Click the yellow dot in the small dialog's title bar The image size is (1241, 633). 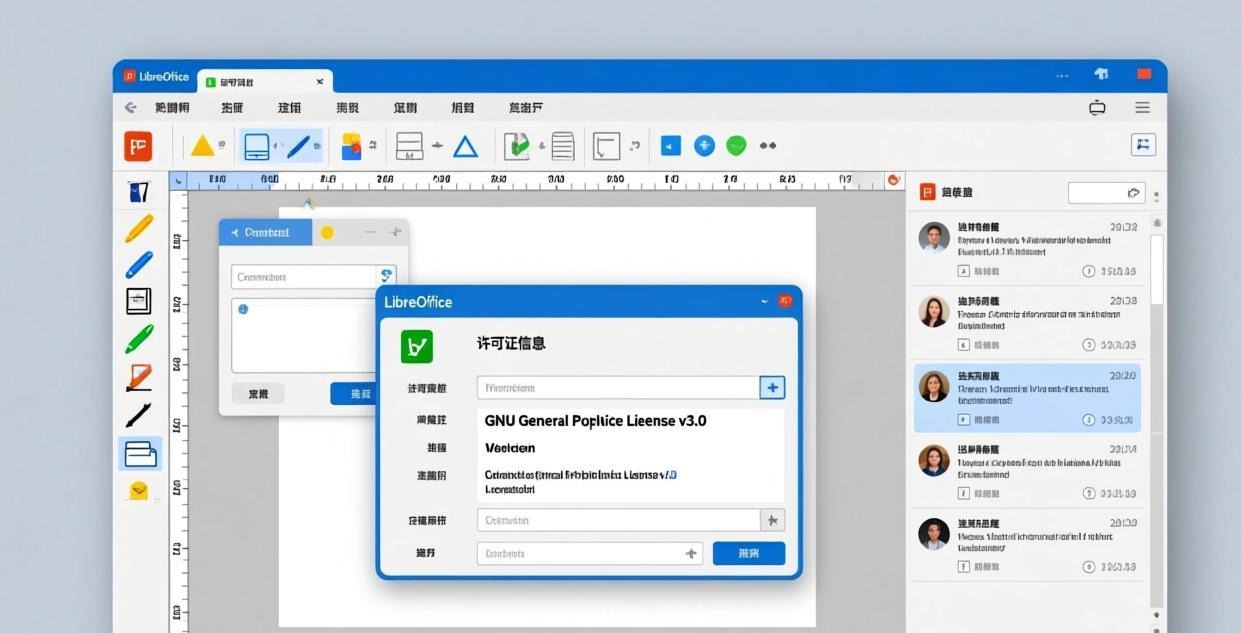(x=327, y=232)
